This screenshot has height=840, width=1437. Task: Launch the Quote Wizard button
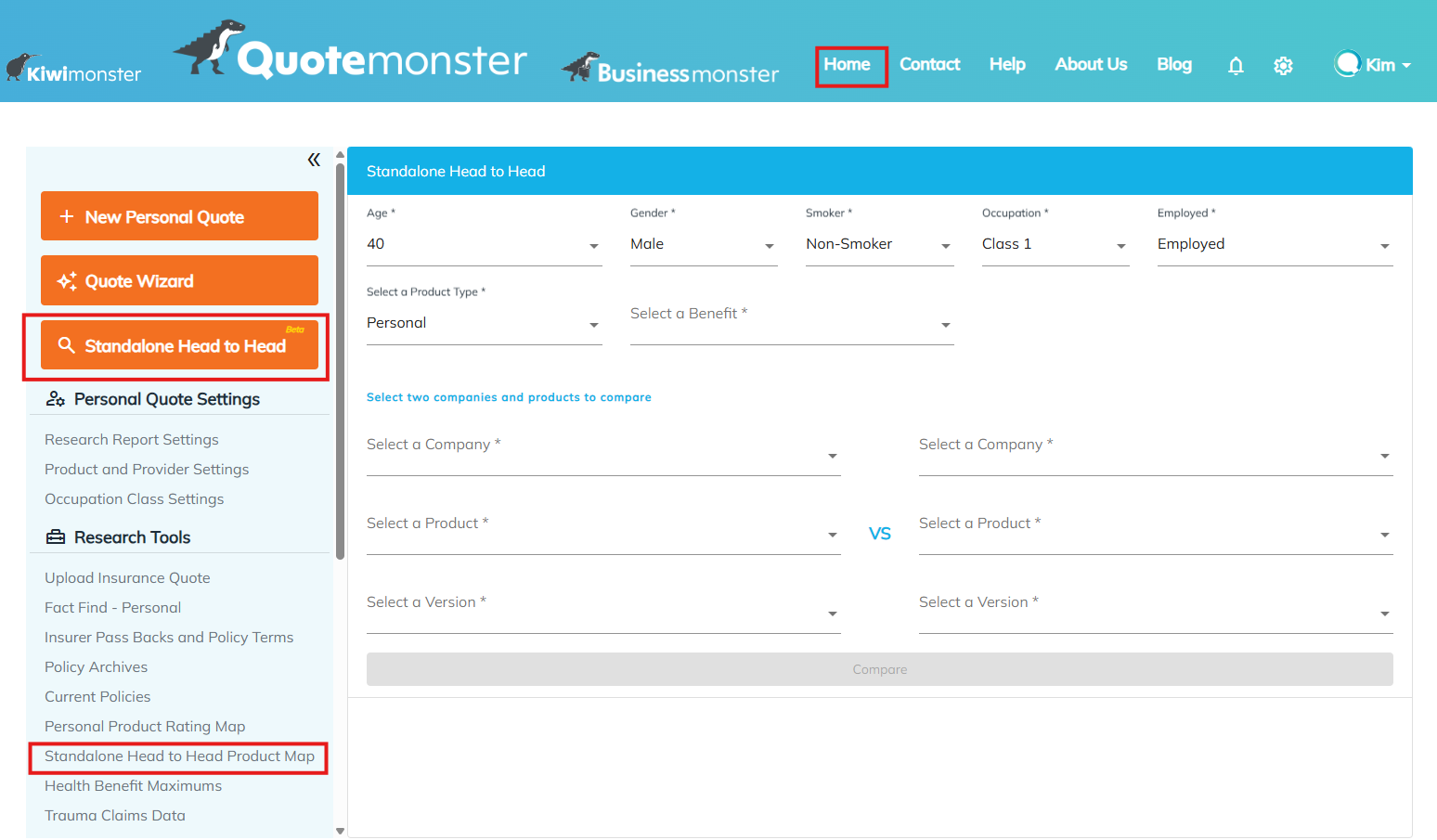(179, 280)
